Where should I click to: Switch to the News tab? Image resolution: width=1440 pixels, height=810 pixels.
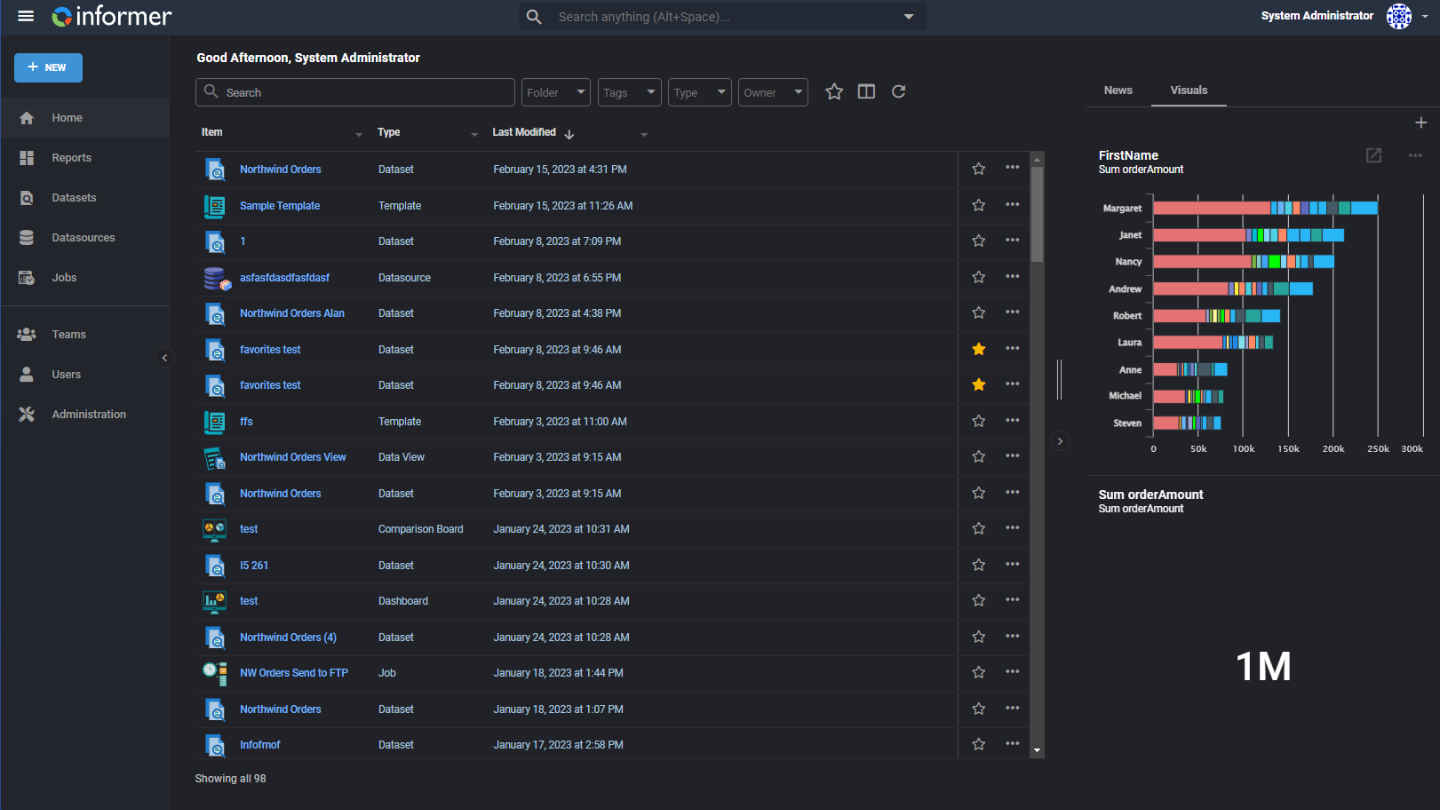(1118, 90)
